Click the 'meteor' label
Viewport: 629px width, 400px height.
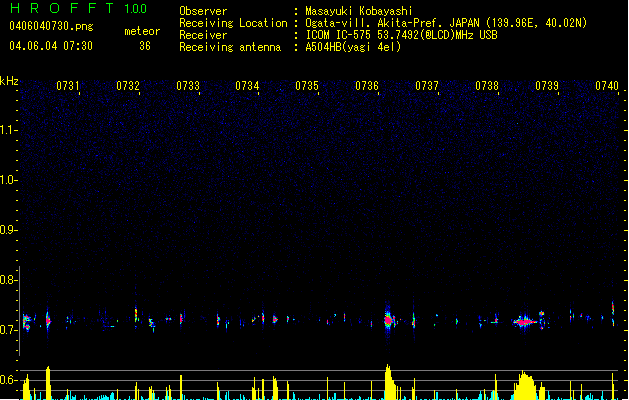pyautogui.click(x=142, y=31)
